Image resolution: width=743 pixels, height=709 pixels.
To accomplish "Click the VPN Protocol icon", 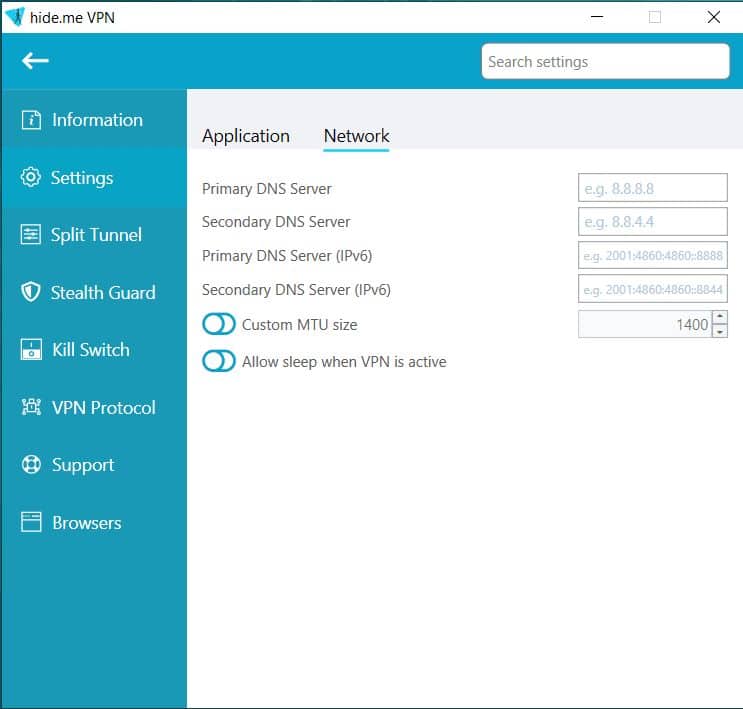I will 31,407.
